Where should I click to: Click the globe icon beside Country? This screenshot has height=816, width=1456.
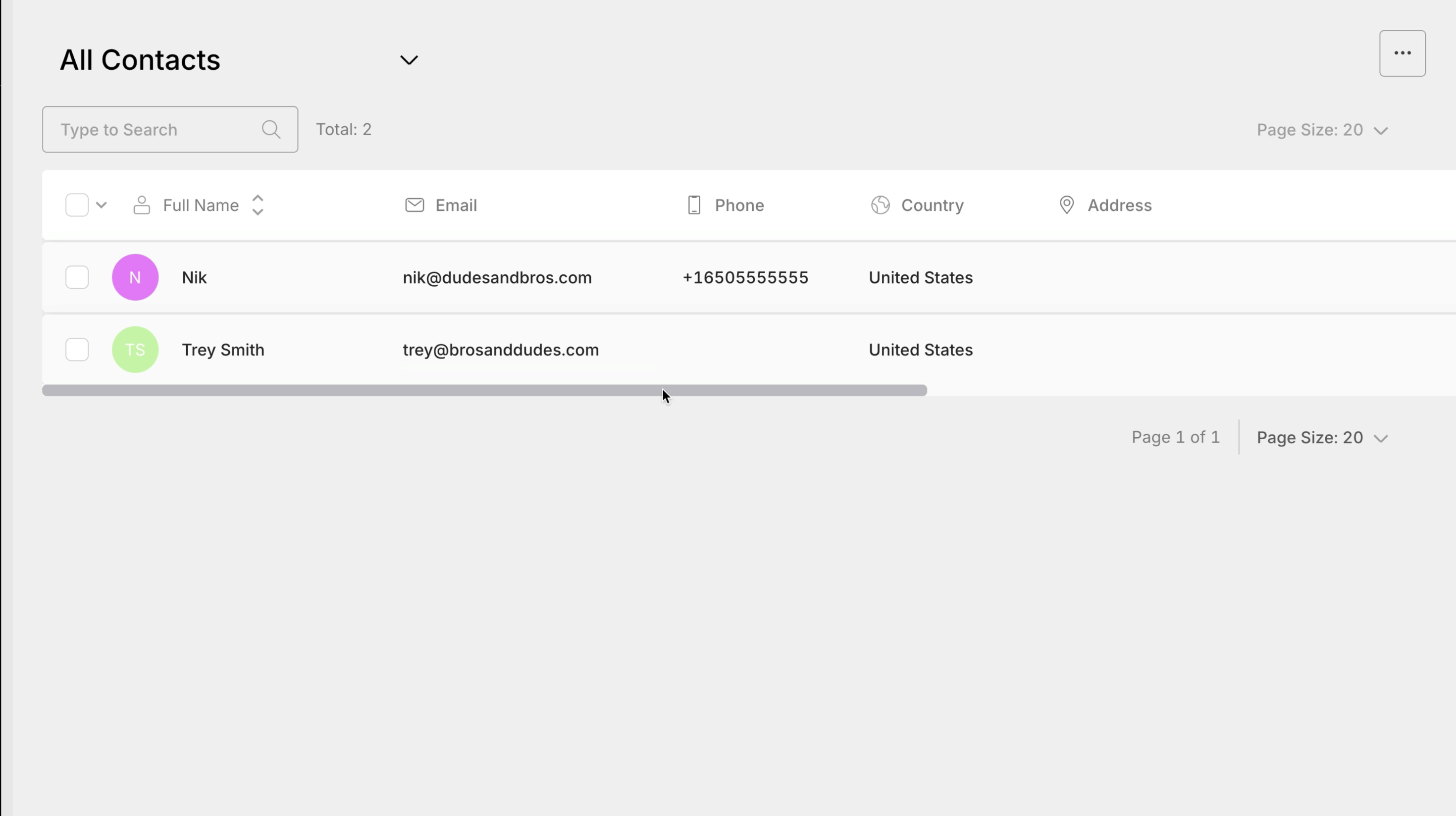[880, 205]
